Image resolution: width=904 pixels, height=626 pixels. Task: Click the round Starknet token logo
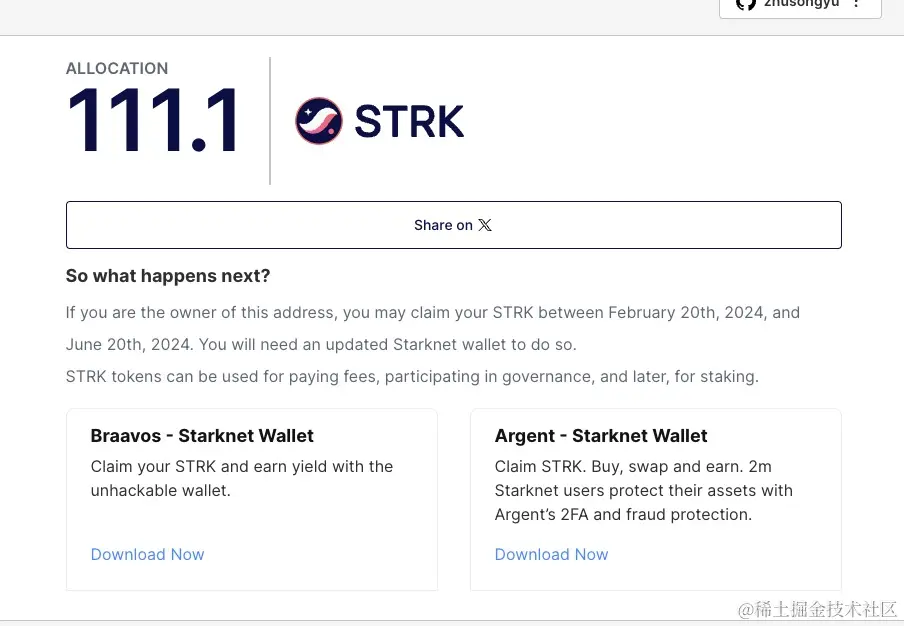point(319,120)
